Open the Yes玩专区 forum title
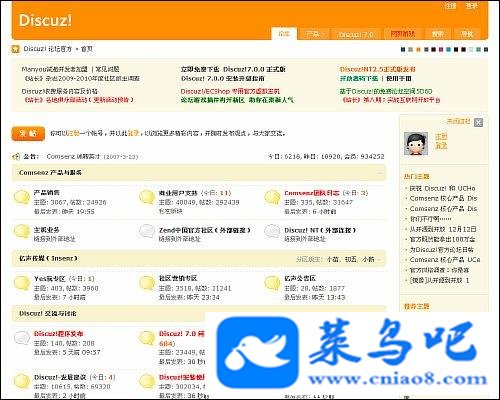This screenshot has height=400, width=500. 50,279
